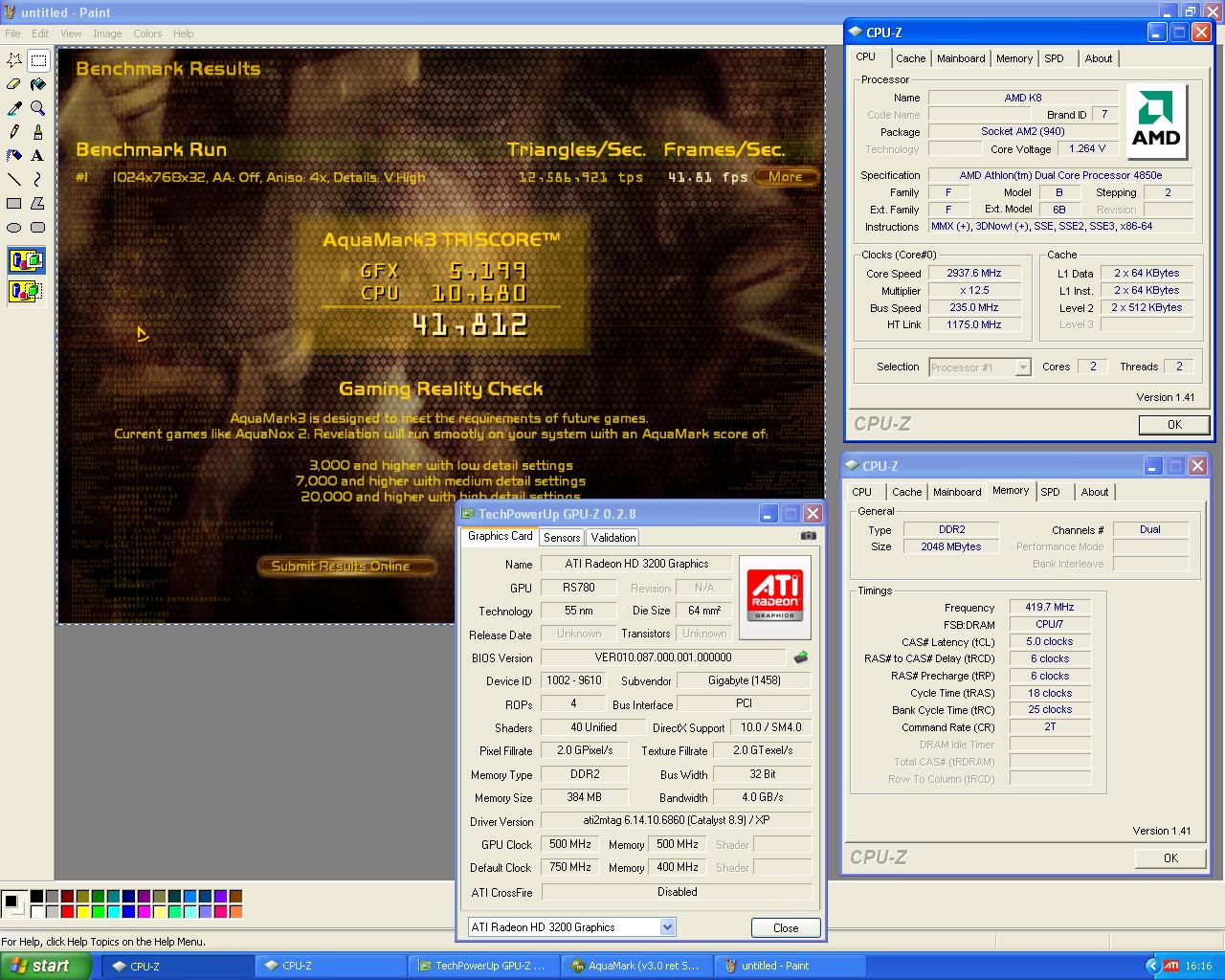1225x980 pixels.
Task: Click the Windows Start button
Action: (x=45, y=966)
